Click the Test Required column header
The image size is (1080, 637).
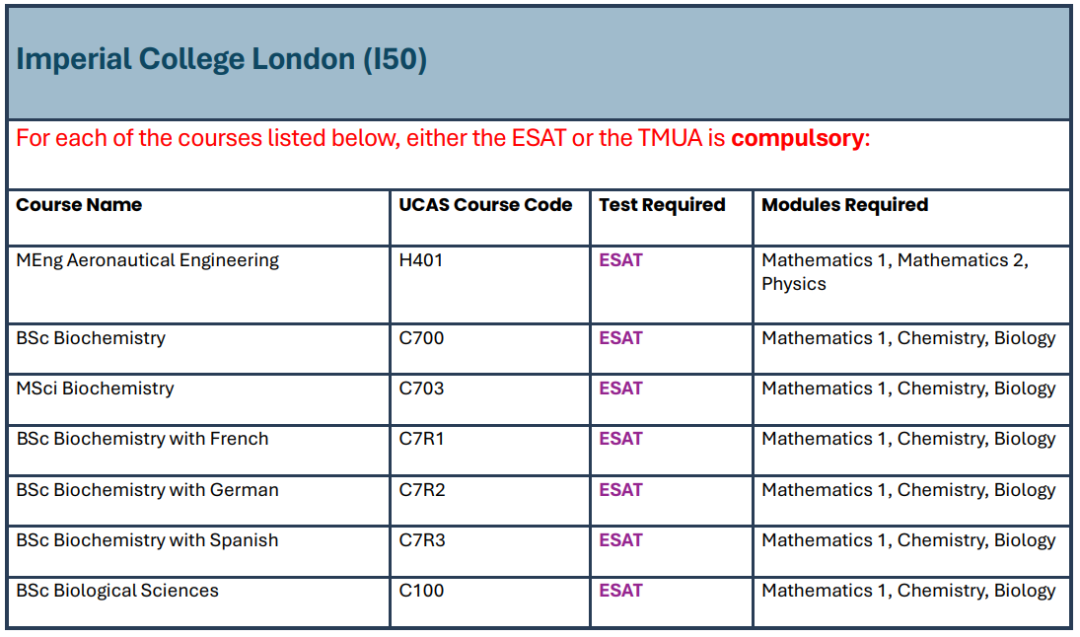click(x=662, y=205)
